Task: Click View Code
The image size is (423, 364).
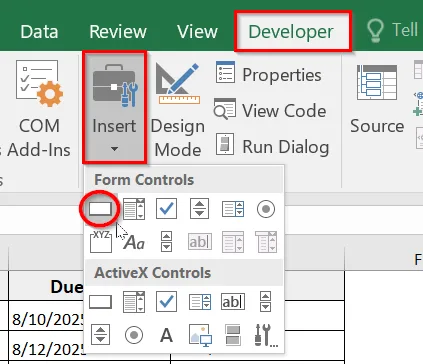Action: 270,110
